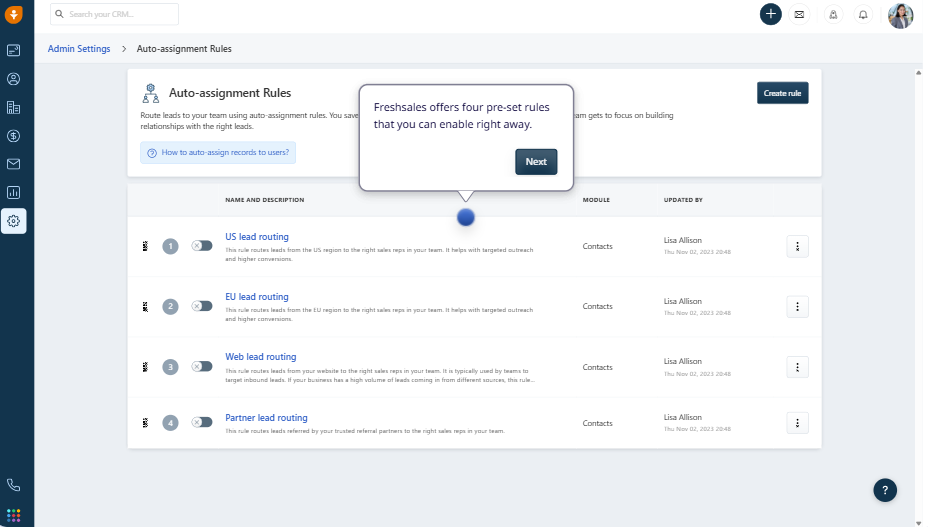
Task: Open more options for Web lead routing
Action: point(797,367)
